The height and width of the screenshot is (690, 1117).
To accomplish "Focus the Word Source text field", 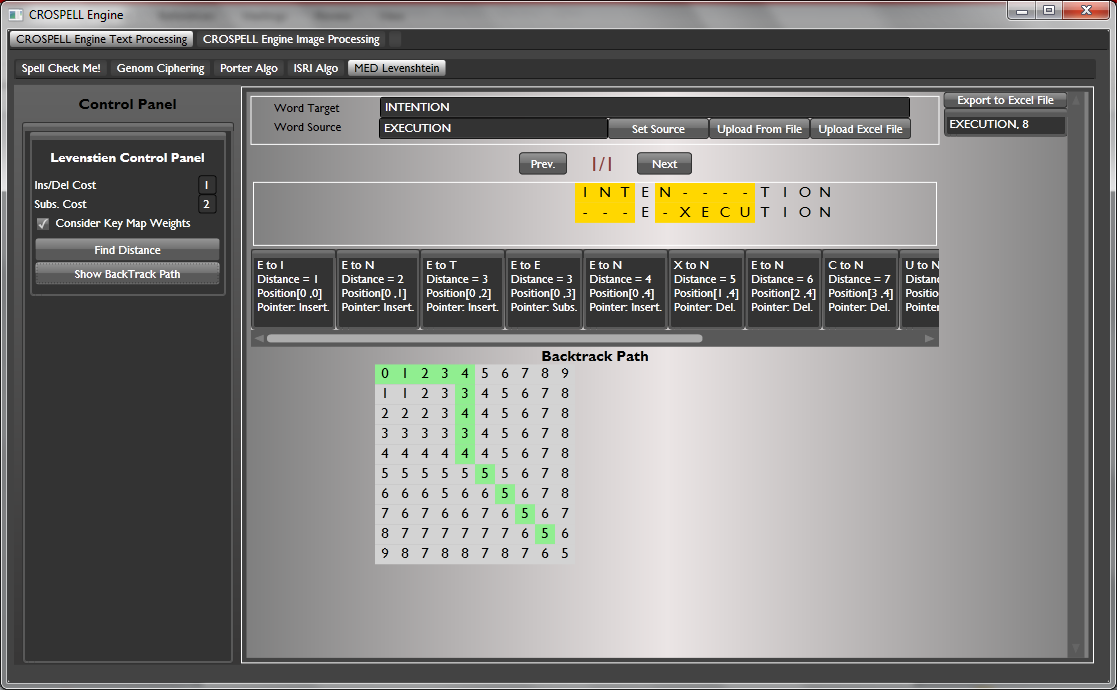I will pyautogui.click(x=493, y=128).
